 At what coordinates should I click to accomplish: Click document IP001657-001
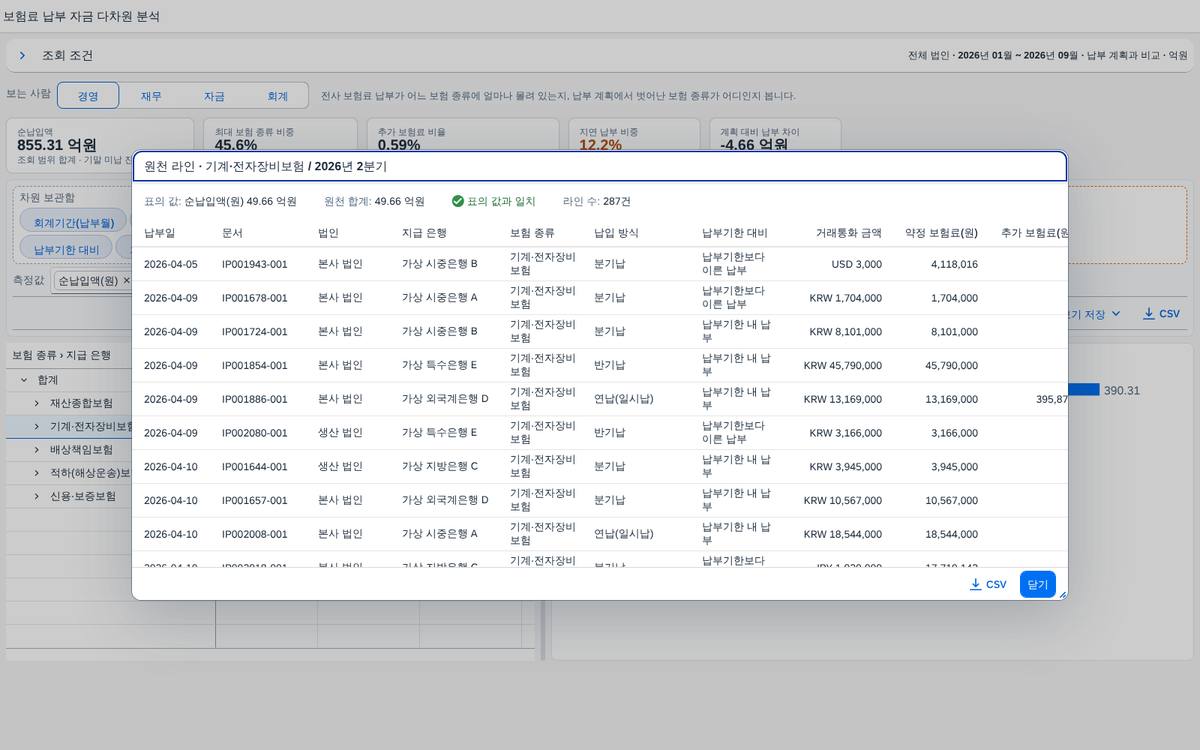coord(255,500)
